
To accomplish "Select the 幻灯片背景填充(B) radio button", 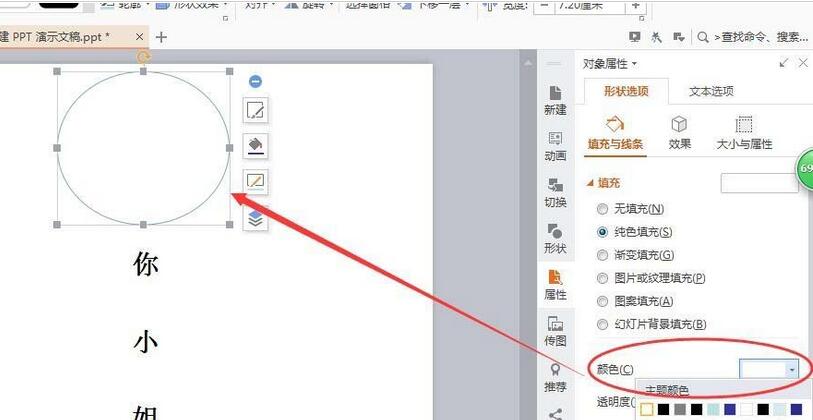I will pyautogui.click(x=602, y=325).
